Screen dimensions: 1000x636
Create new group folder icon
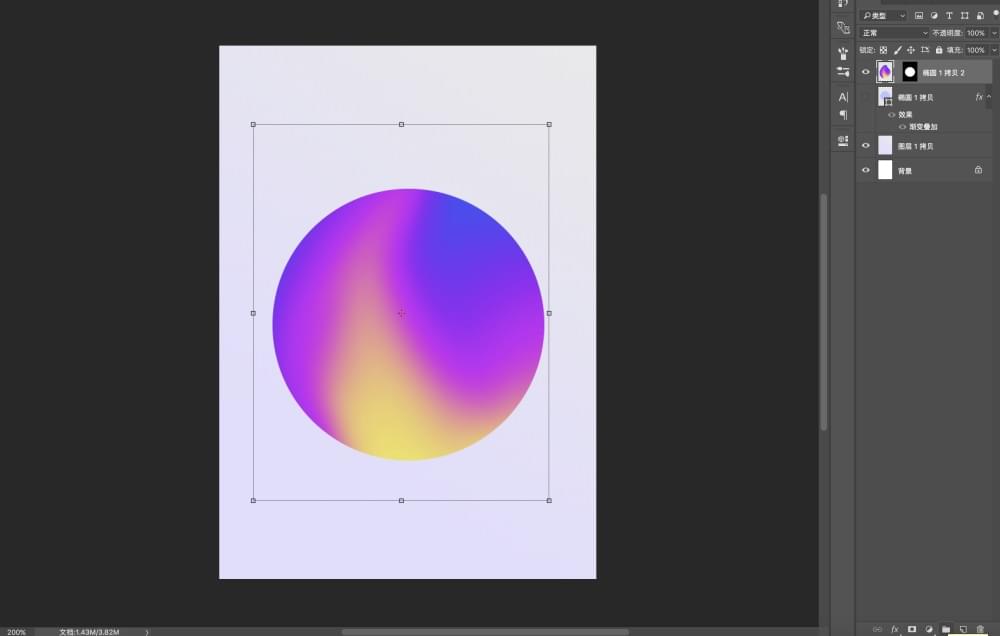[x=946, y=630]
